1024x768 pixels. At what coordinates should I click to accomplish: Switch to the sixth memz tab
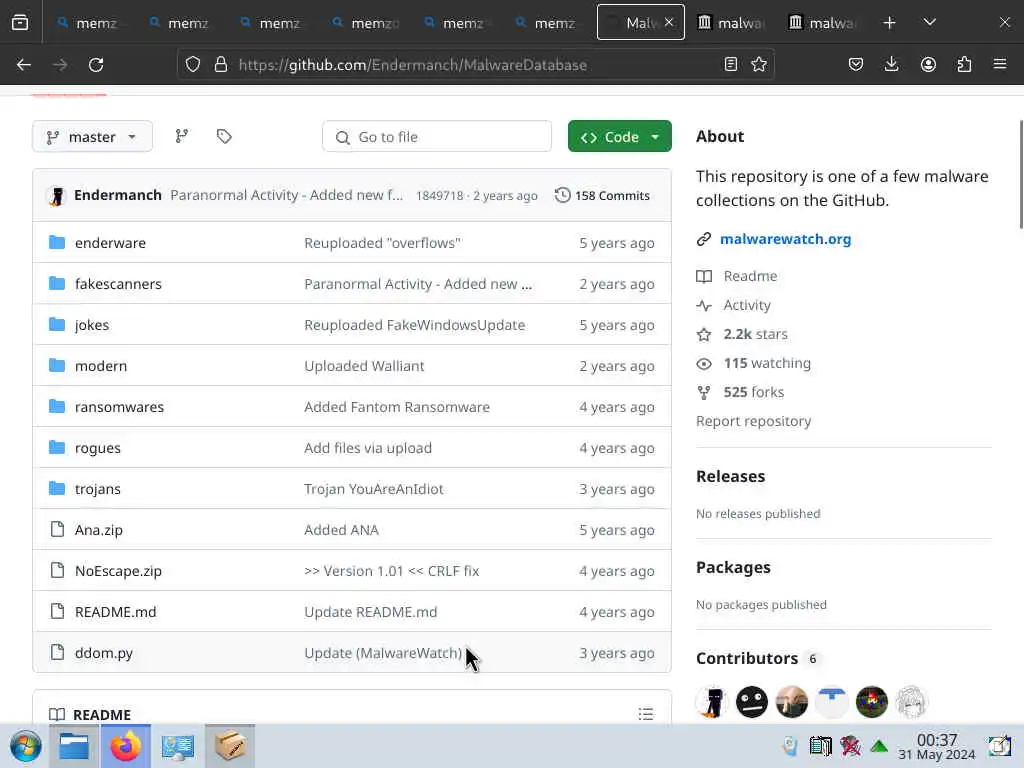[546, 23]
